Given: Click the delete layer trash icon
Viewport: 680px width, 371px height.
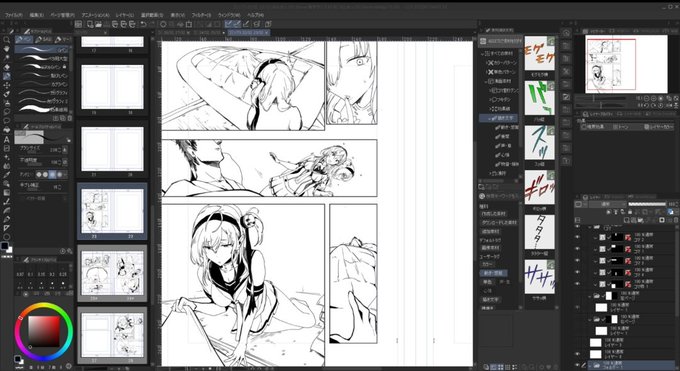Looking at the screenshot, I should [x=675, y=220].
